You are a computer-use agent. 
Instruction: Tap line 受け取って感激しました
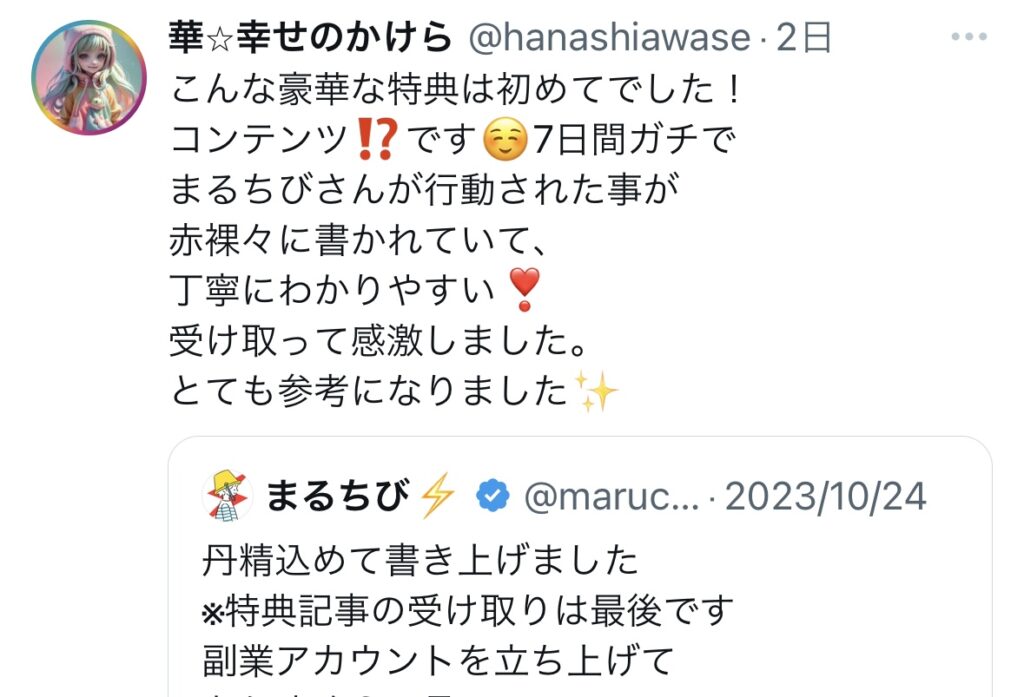[x=378, y=341]
